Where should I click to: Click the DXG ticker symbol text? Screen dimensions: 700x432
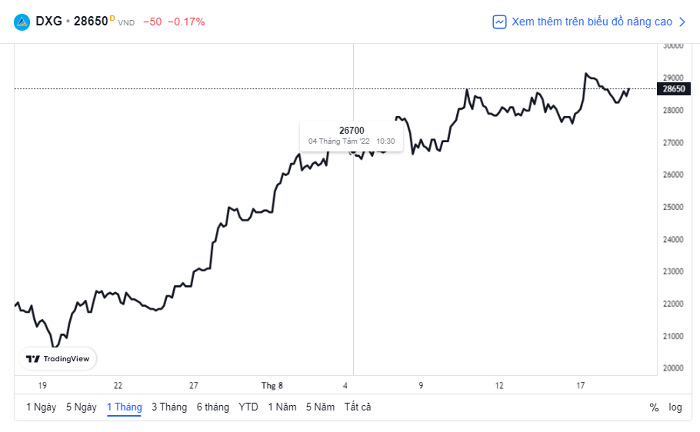click(49, 21)
